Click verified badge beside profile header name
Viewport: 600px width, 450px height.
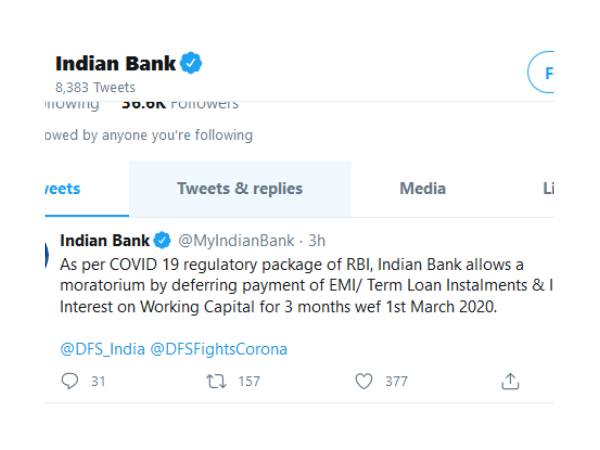point(191,64)
